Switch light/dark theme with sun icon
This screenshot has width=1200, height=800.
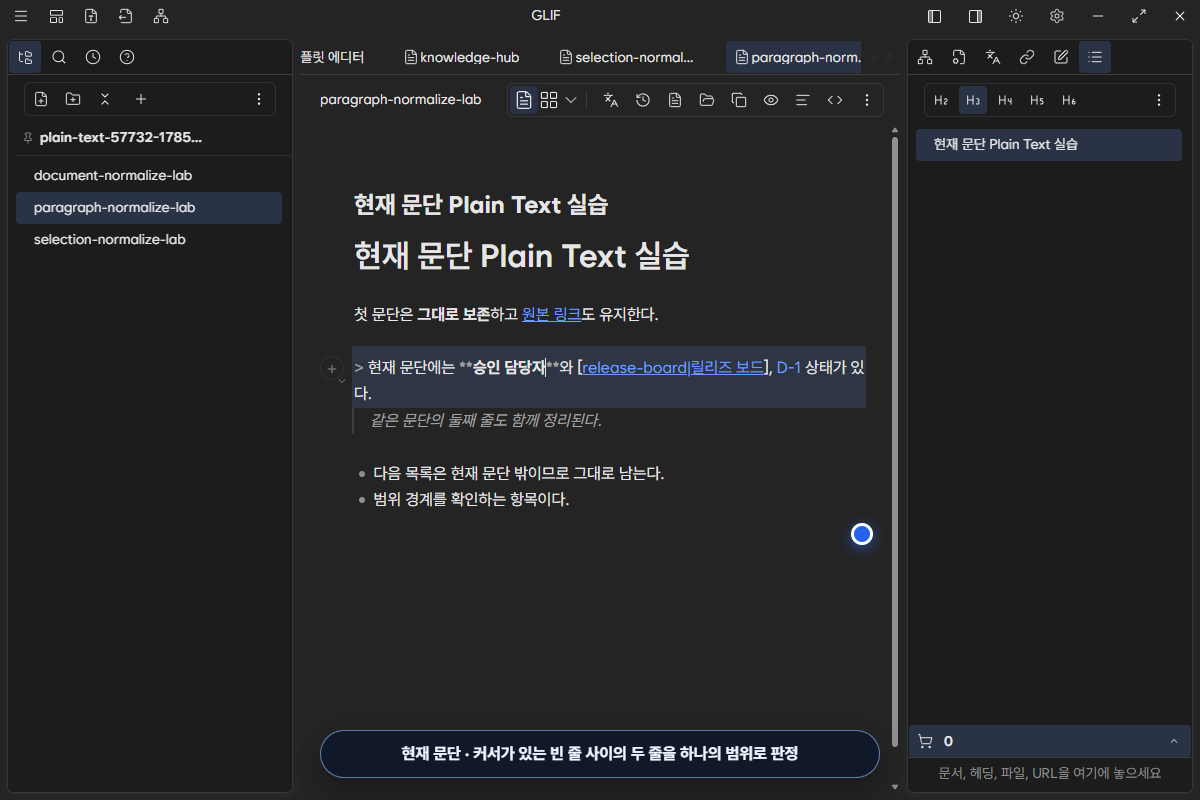(1016, 16)
